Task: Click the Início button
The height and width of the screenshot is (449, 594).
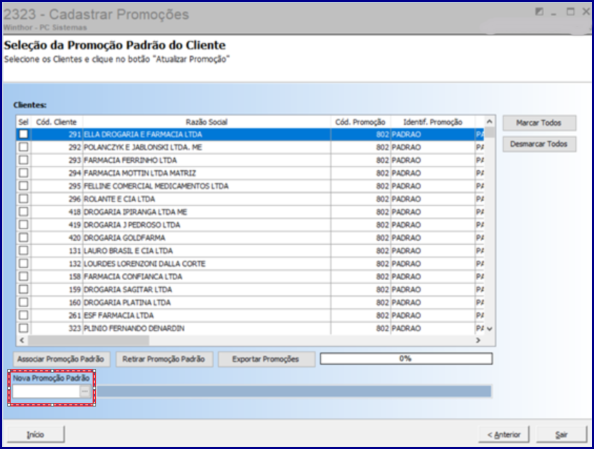Action: click(36, 435)
